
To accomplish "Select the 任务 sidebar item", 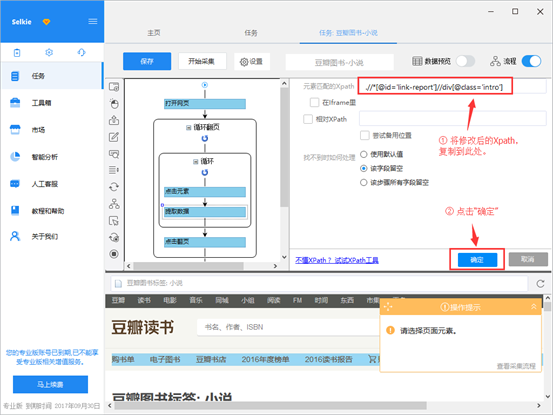I will pos(52,76).
